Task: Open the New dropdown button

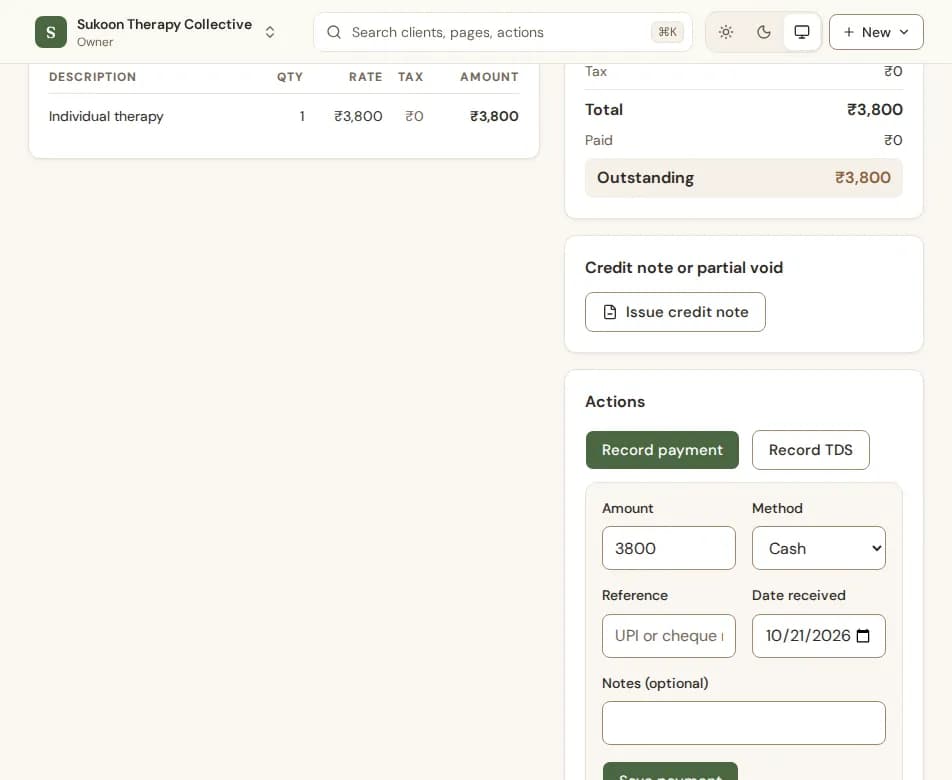Action: pos(876,32)
